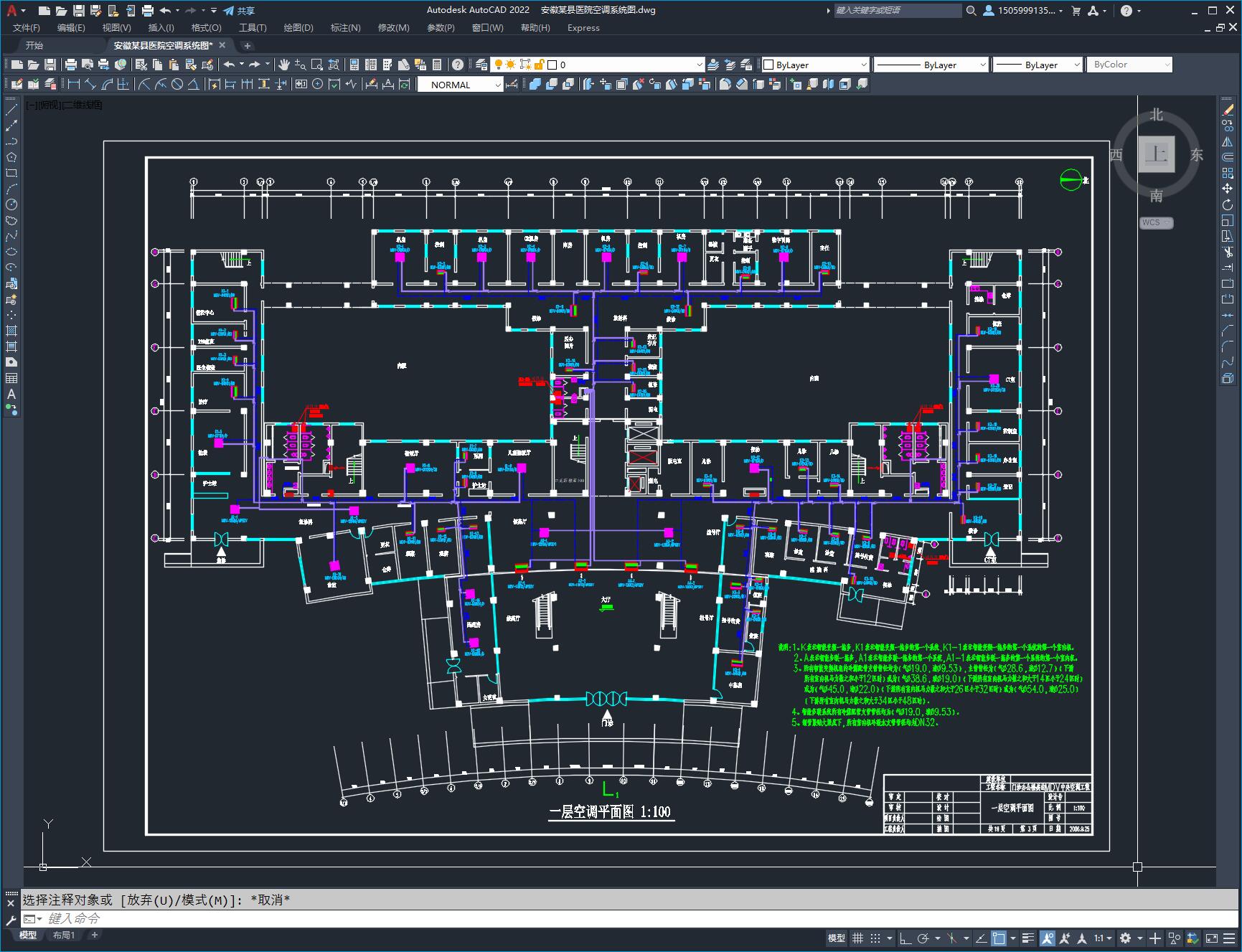Open the 文件(F) menu

click(x=27, y=28)
